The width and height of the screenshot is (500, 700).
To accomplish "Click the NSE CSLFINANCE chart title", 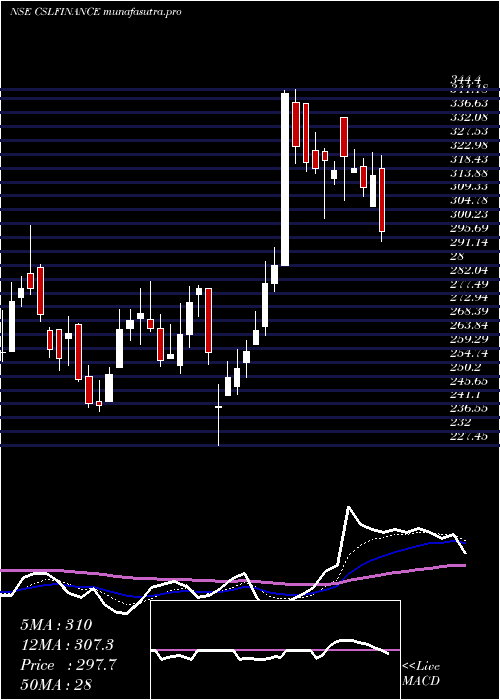I will 96,12.
